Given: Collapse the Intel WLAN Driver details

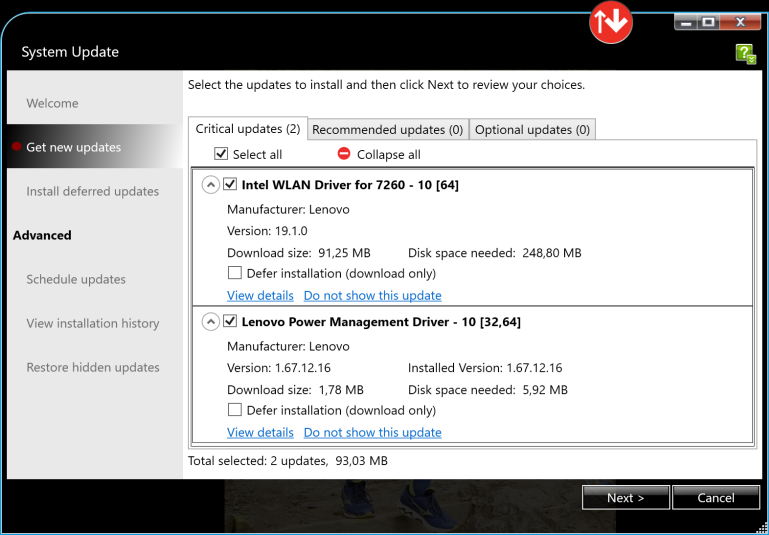Looking at the screenshot, I should (x=210, y=185).
